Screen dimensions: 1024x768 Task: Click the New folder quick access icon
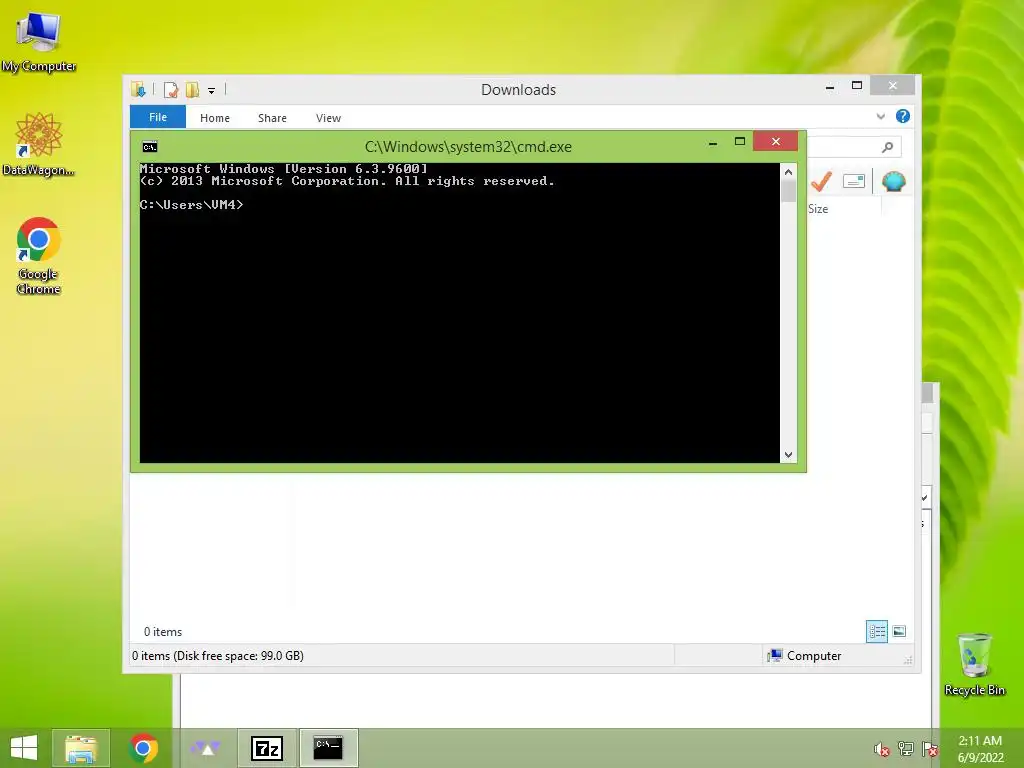pyautogui.click(x=192, y=89)
